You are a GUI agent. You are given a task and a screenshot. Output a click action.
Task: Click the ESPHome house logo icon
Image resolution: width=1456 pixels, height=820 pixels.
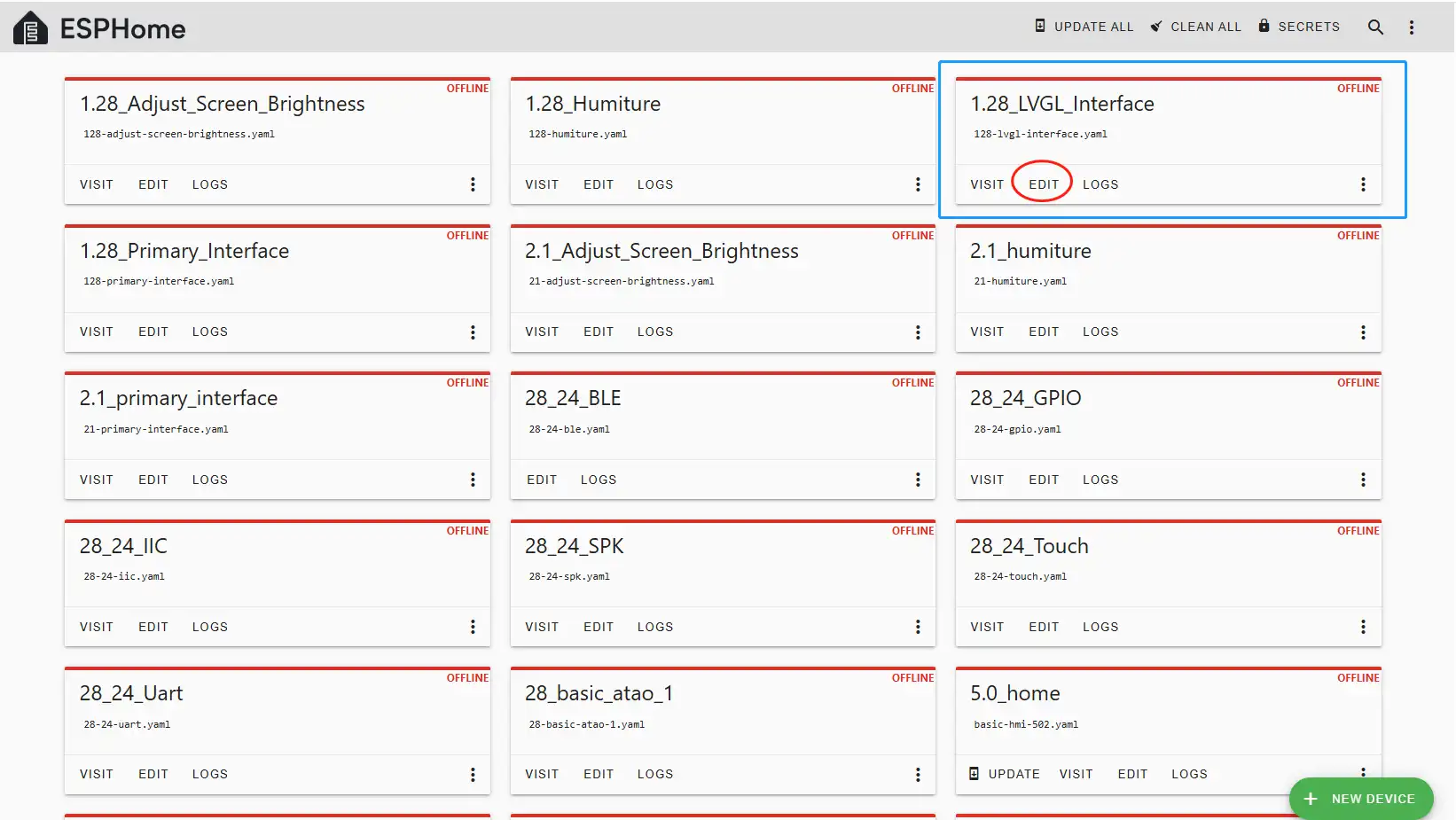[30, 28]
